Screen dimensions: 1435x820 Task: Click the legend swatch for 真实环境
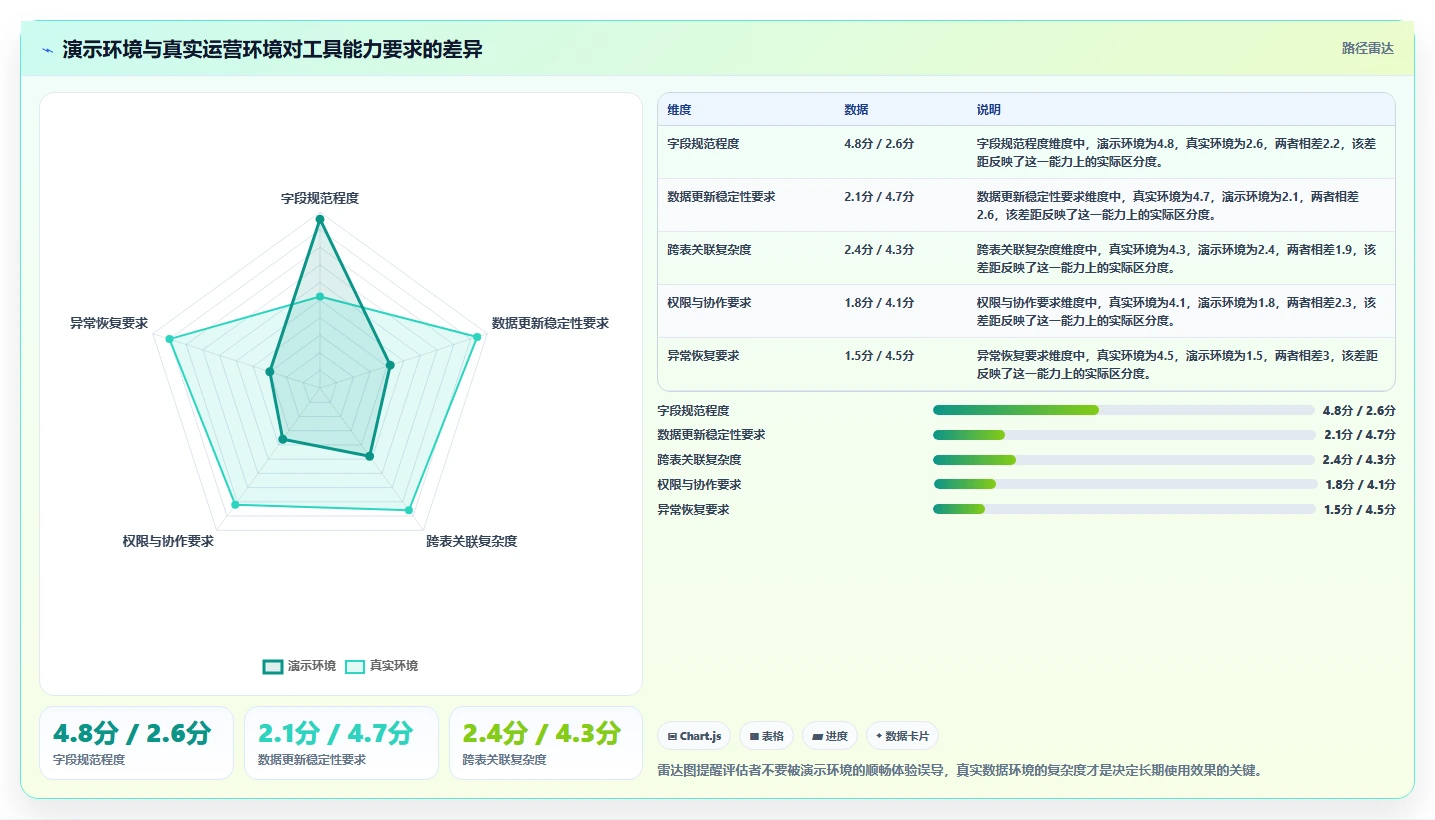click(355, 666)
